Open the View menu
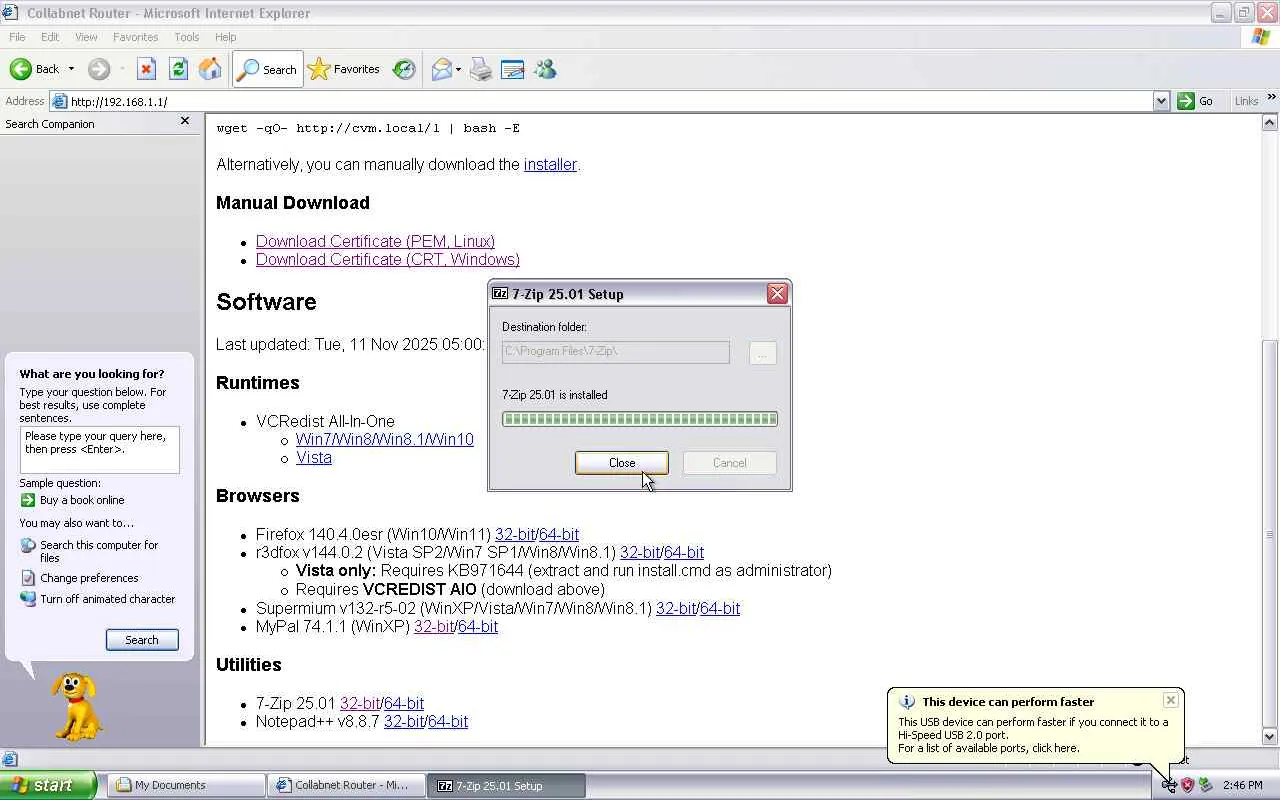This screenshot has height=800, width=1280. click(86, 37)
